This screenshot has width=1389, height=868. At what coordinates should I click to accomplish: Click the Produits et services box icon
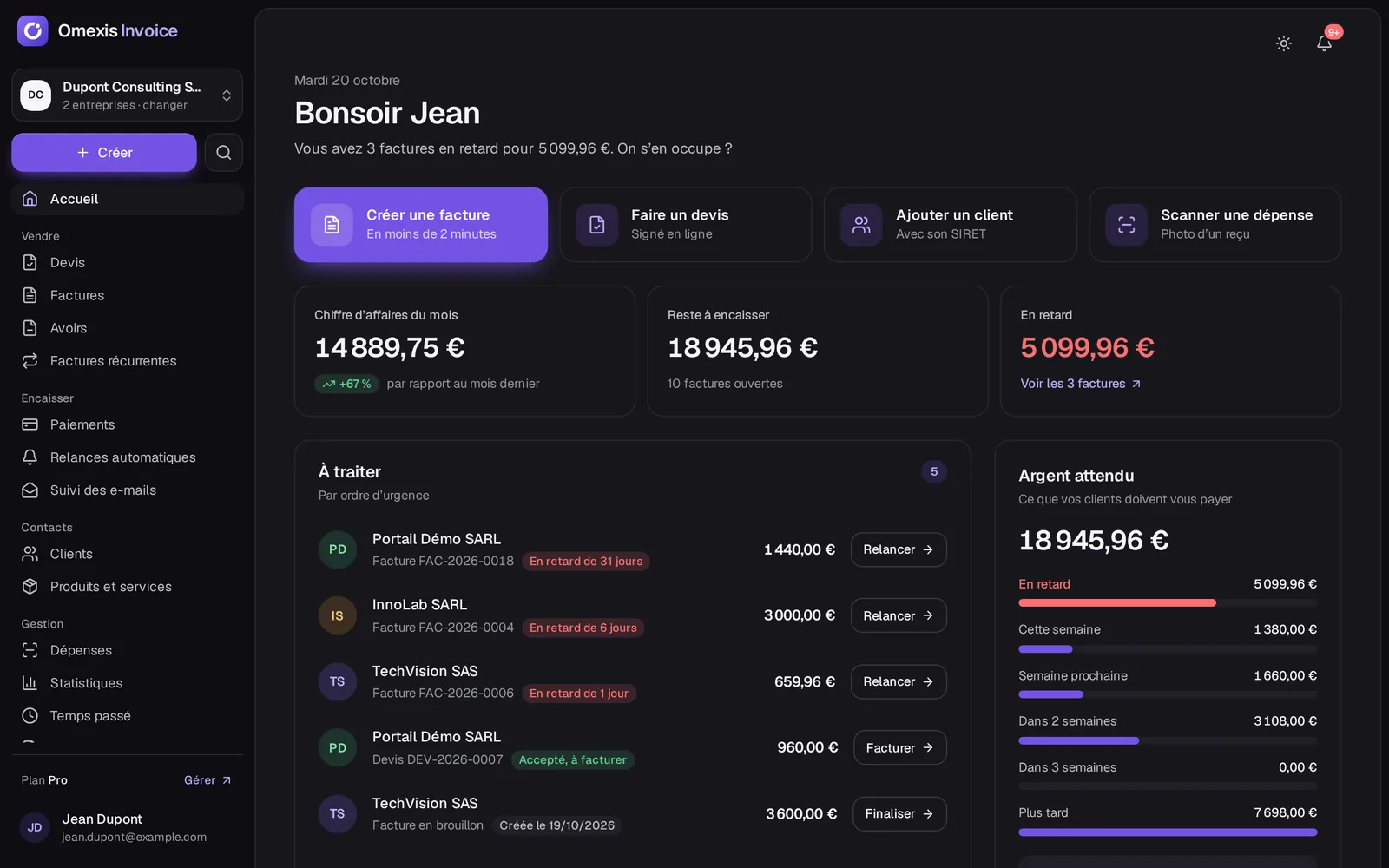click(x=30, y=587)
